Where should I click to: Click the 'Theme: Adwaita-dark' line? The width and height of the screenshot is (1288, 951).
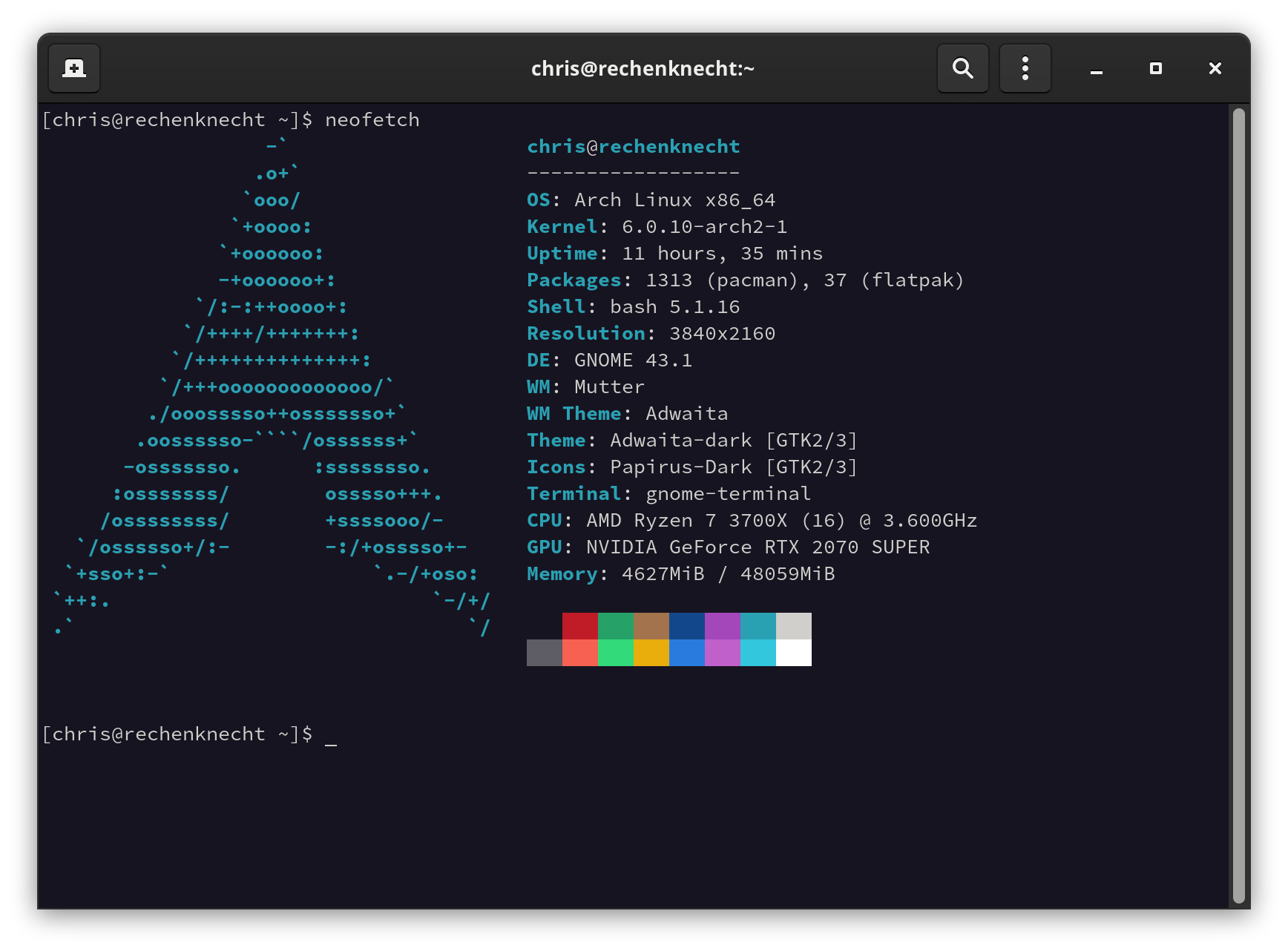coord(692,441)
